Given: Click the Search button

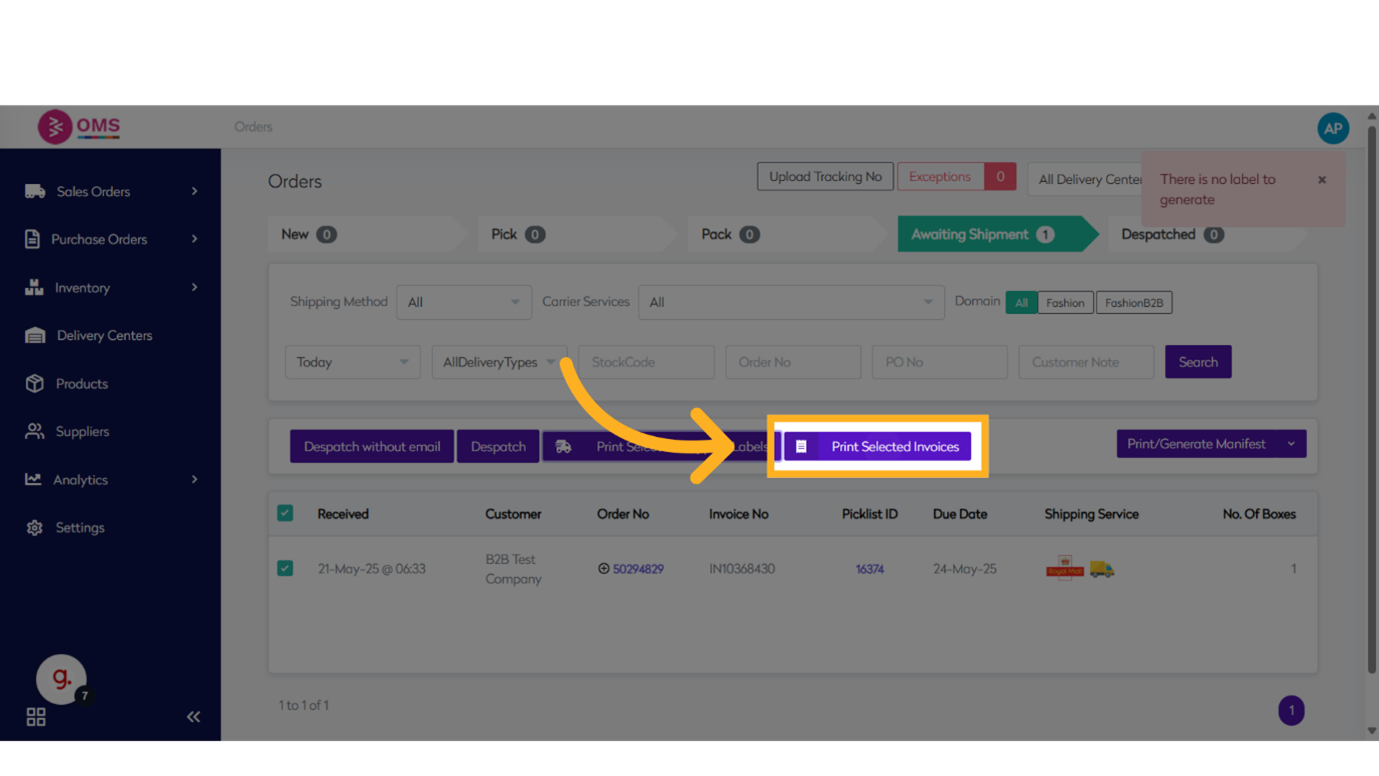Looking at the screenshot, I should [1197, 362].
